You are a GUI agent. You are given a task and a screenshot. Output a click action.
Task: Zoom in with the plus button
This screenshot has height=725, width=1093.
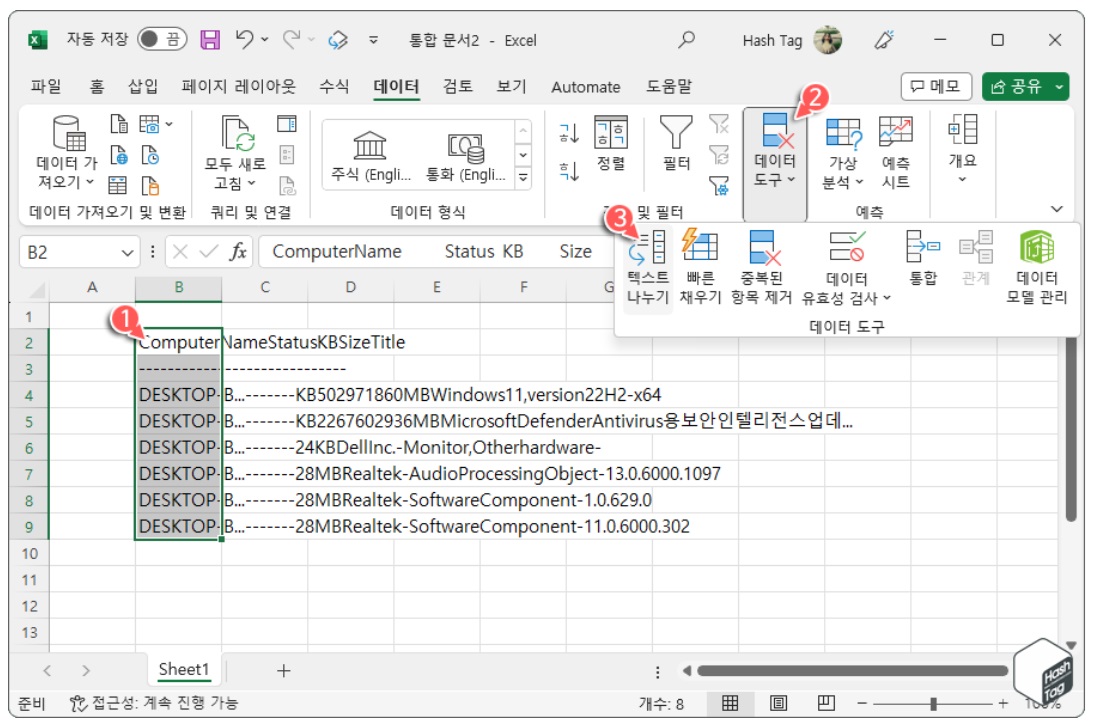click(x=1002, y=703)
